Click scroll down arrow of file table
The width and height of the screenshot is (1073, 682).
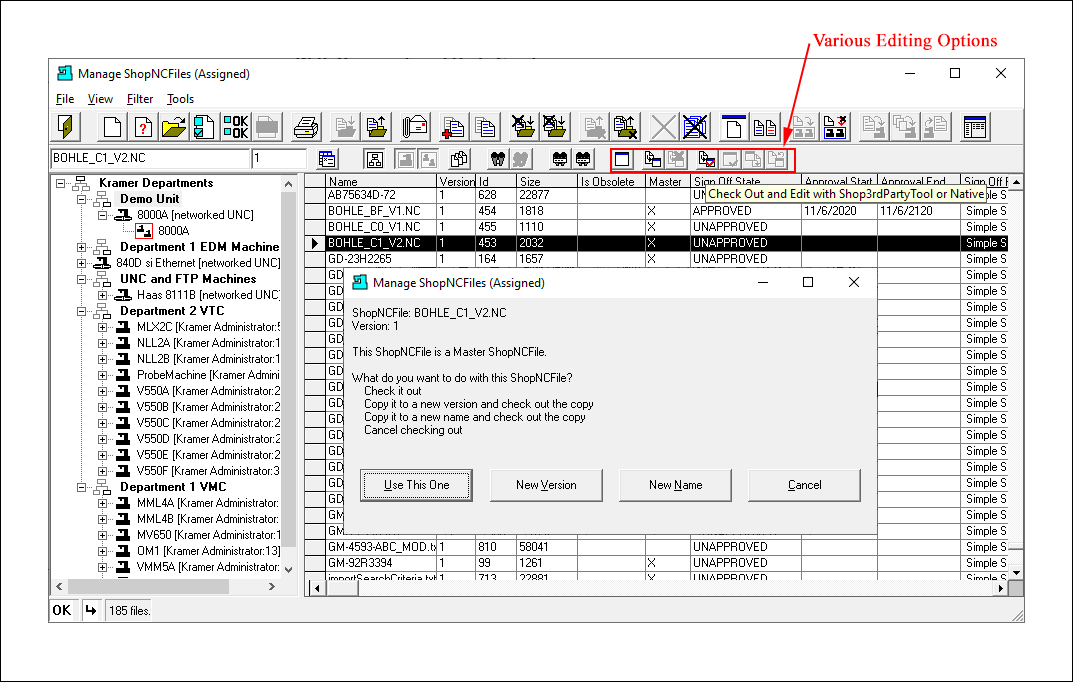pyautogui.click(x=1016, y=573)
